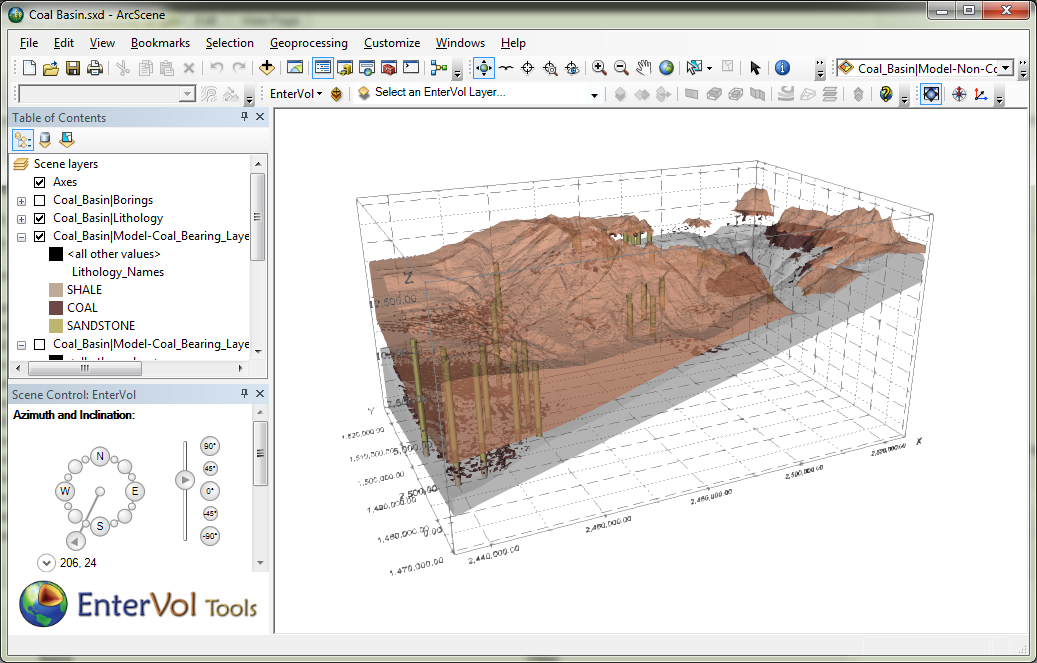Set azimuth to W on compass
1037x663 pixels.
click(x=65, y=491)
